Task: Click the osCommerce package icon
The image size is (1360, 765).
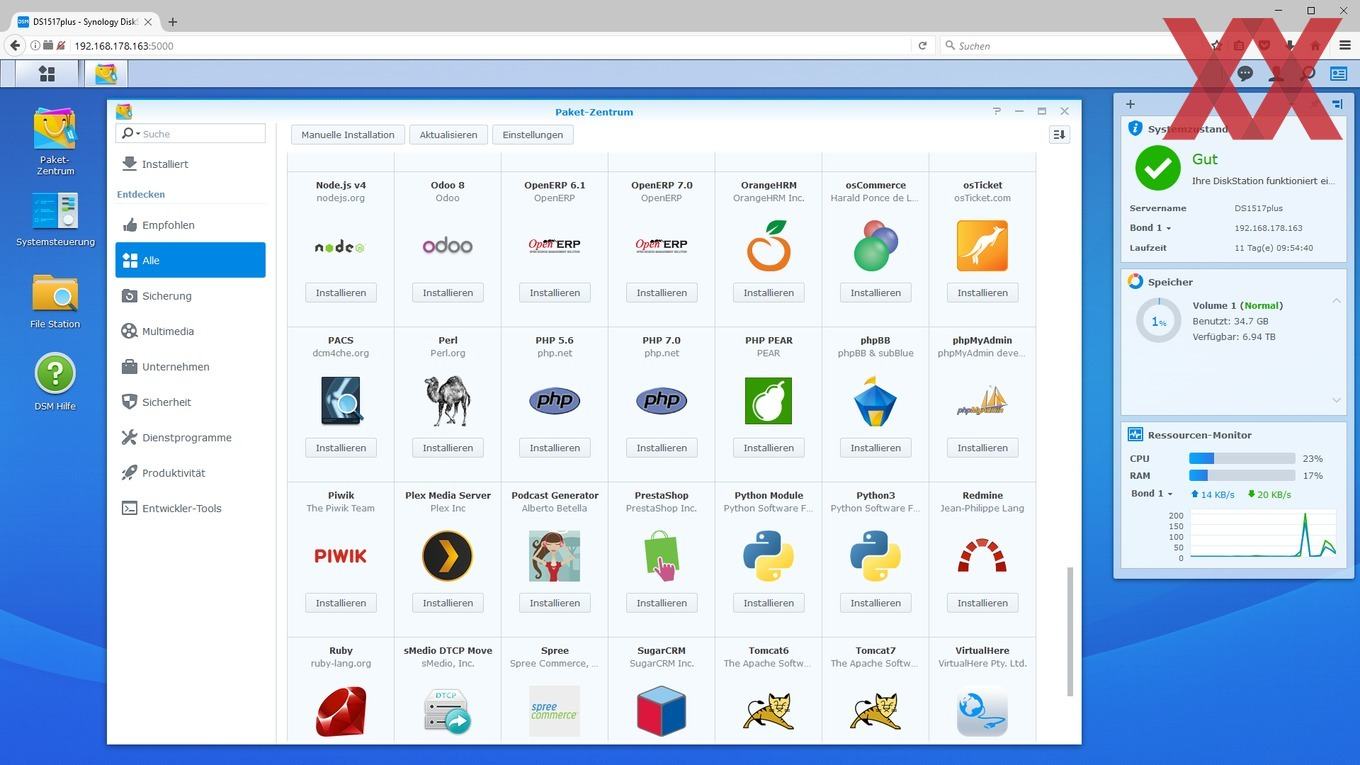Action: tap(876, 246)
